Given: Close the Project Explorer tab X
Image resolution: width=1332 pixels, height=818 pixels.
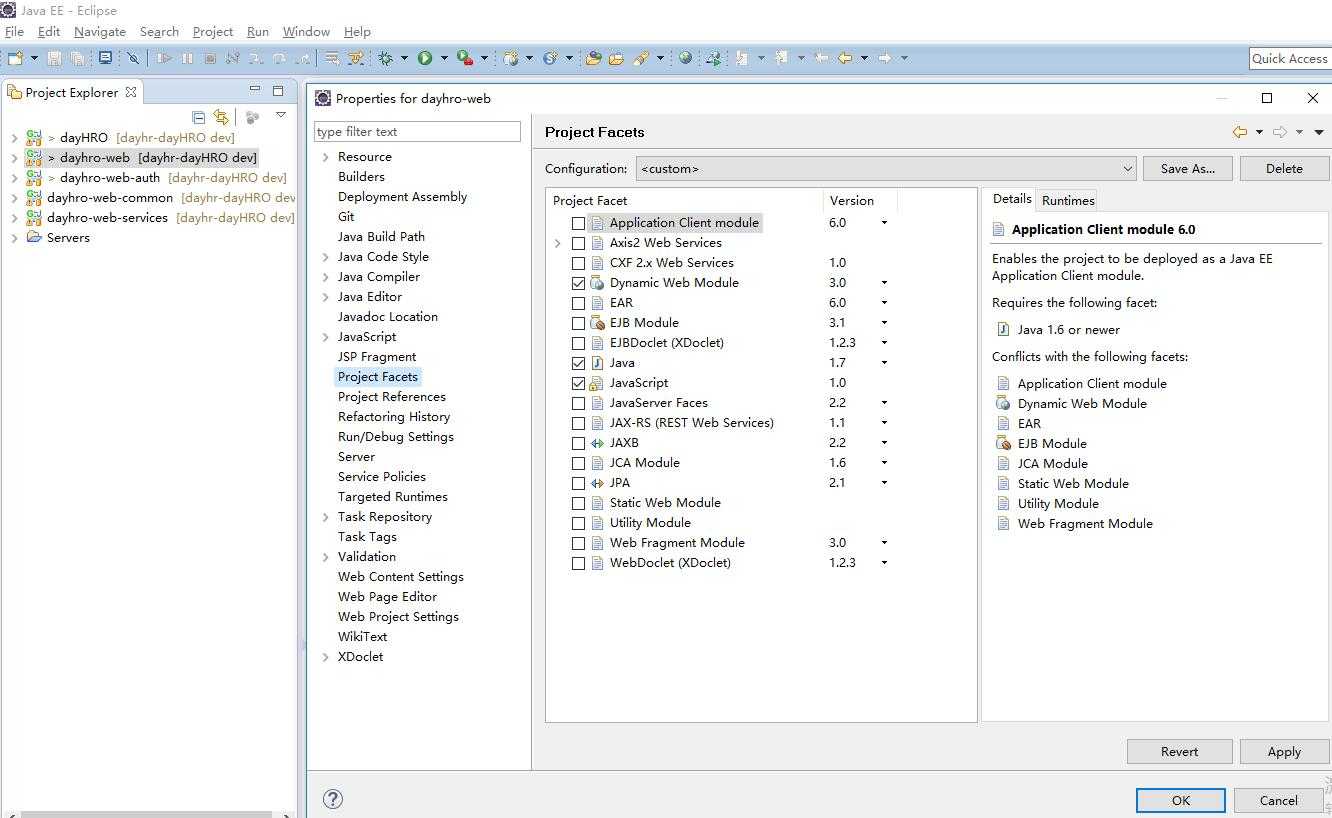Looking at the screenshot, I should point(129,92).
